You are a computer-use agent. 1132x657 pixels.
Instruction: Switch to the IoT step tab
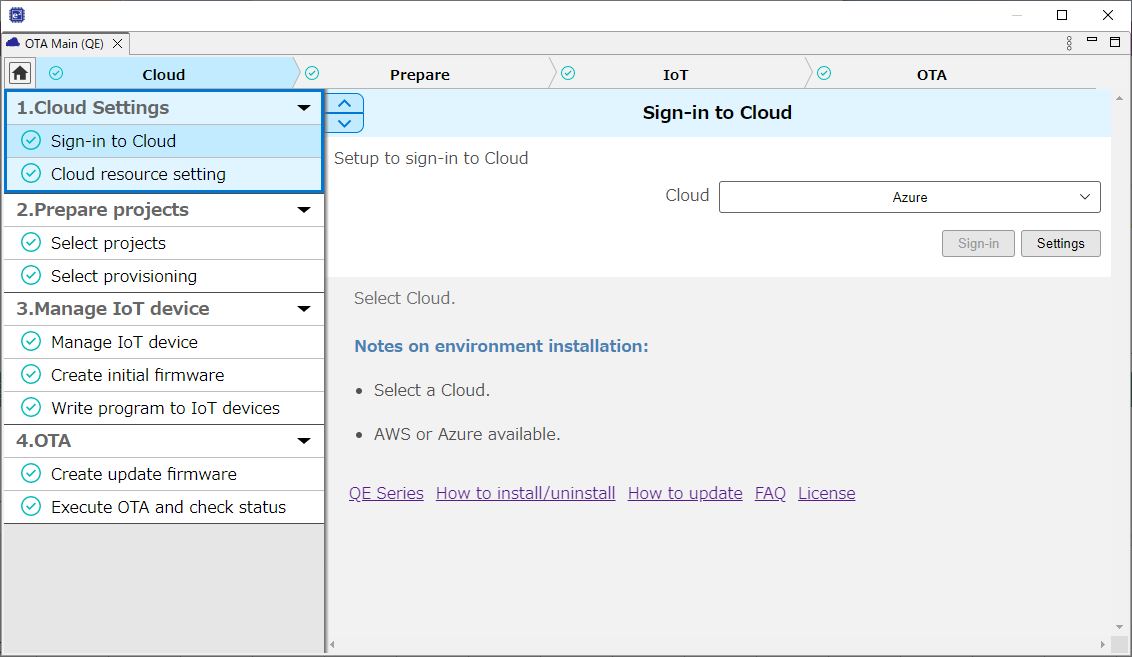(675, 75)
